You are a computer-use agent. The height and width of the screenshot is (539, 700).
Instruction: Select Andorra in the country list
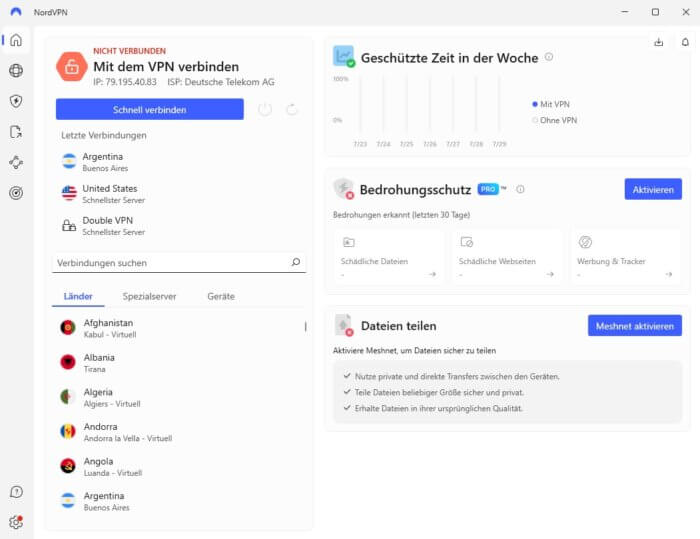[179, 432]
